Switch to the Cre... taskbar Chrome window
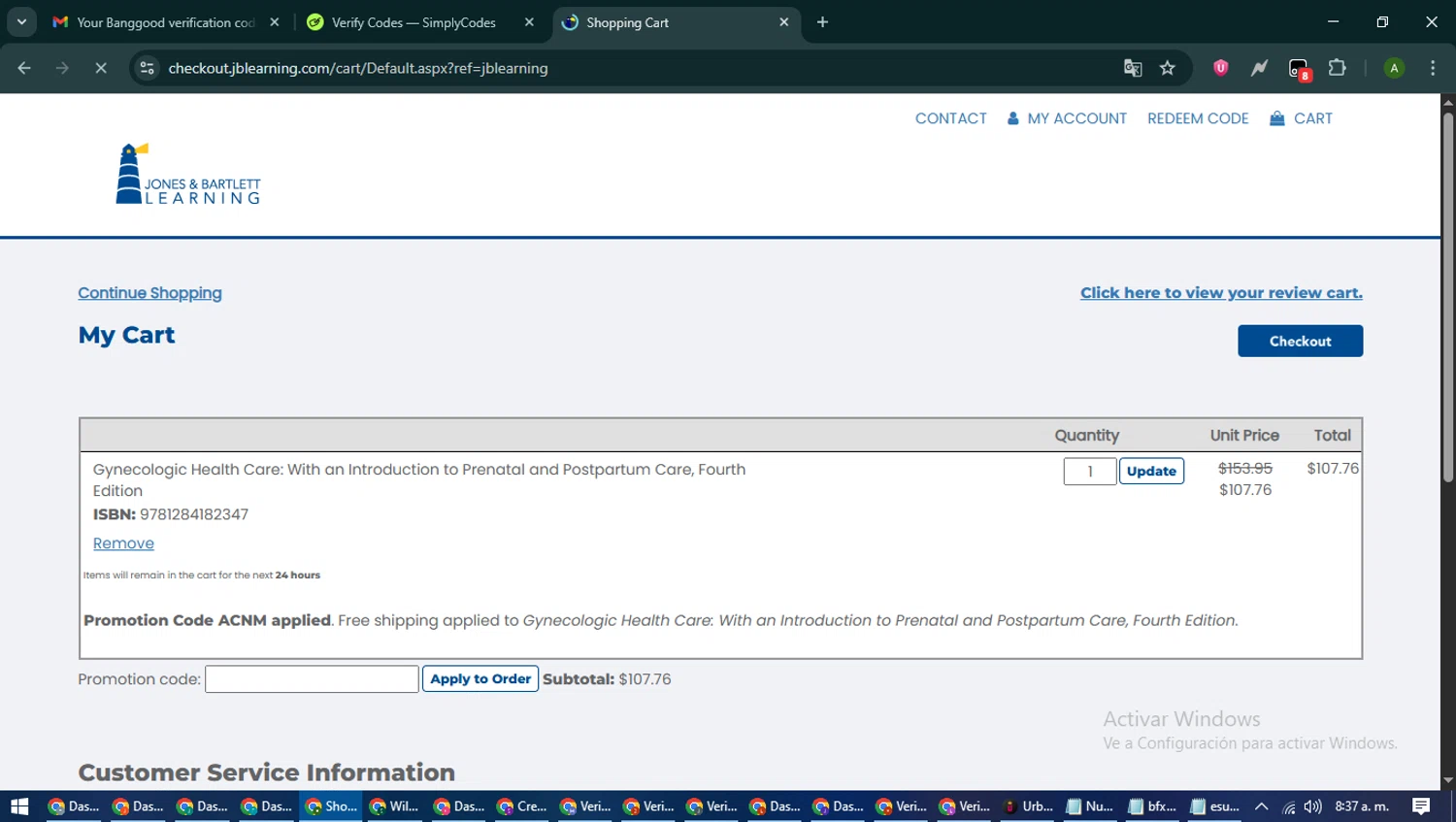 point(521,806)
